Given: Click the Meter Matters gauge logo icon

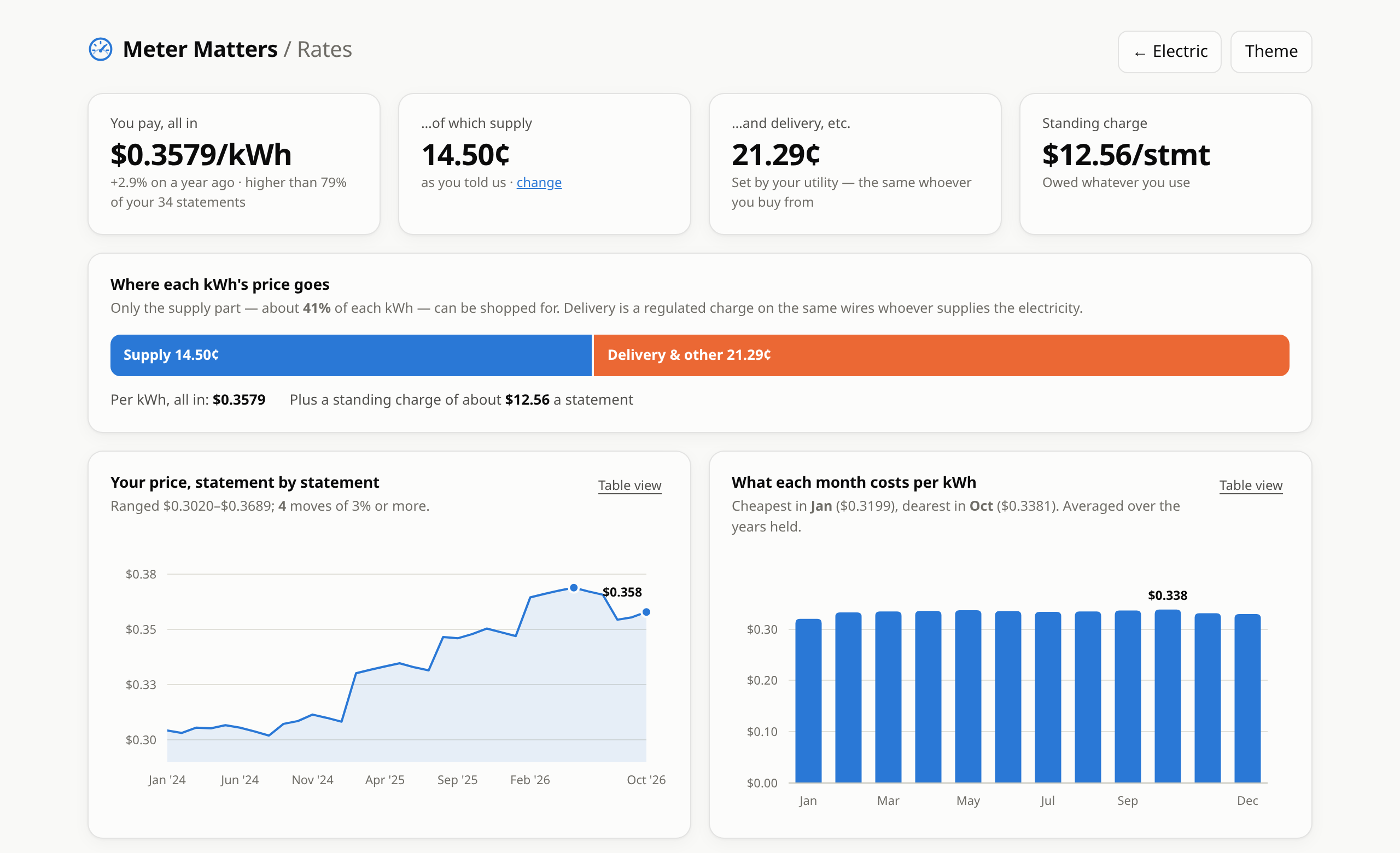Looking at the screenshot, I should (101, 49).
